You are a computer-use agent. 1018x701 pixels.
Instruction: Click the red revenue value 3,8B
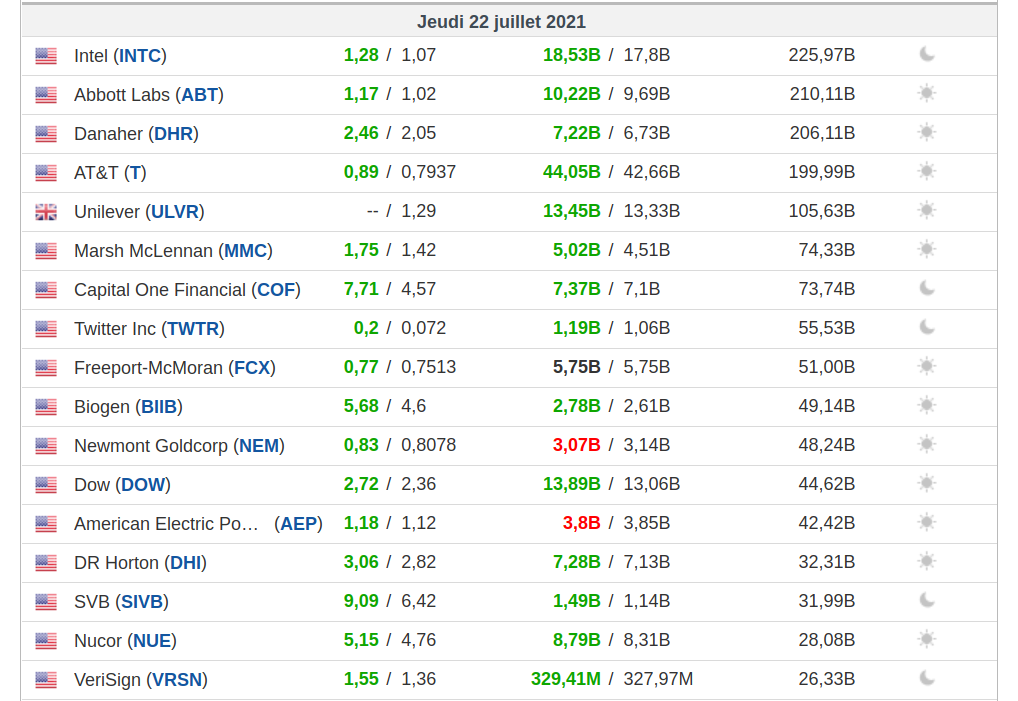582,523
